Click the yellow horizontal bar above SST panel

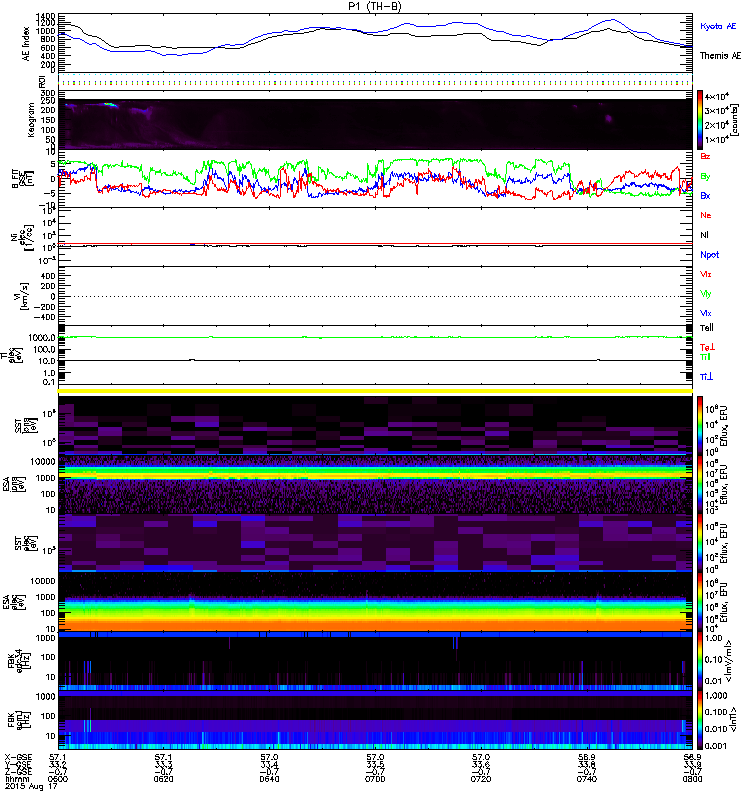click(376, 390)
